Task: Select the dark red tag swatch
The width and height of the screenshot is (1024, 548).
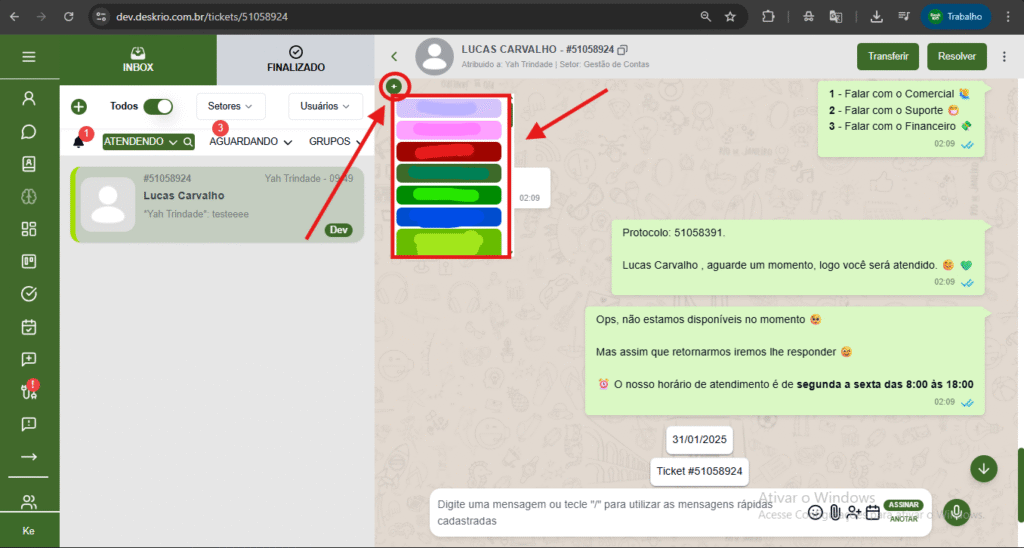Action: pos(448,152)
